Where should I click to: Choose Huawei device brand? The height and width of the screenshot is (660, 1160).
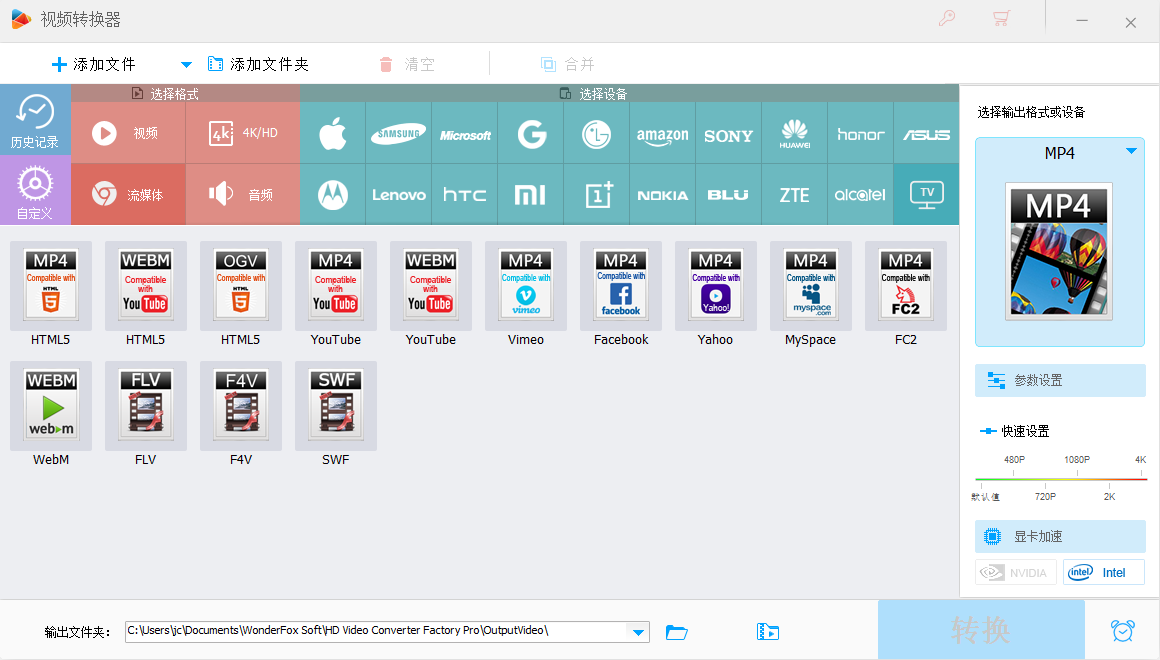(x=795, y=133)
